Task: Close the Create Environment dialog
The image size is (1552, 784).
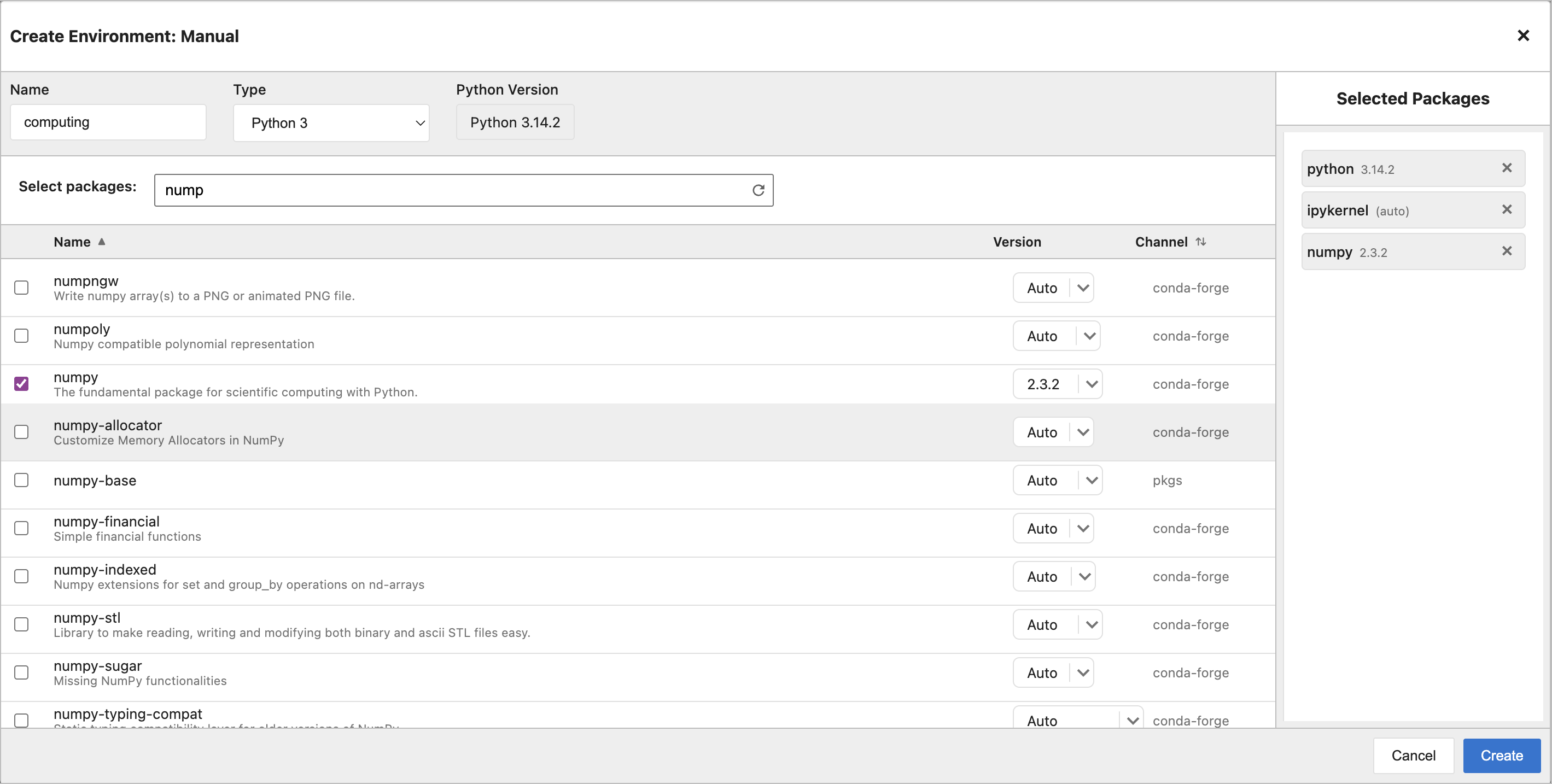Action: click(x=1522, y=36)
